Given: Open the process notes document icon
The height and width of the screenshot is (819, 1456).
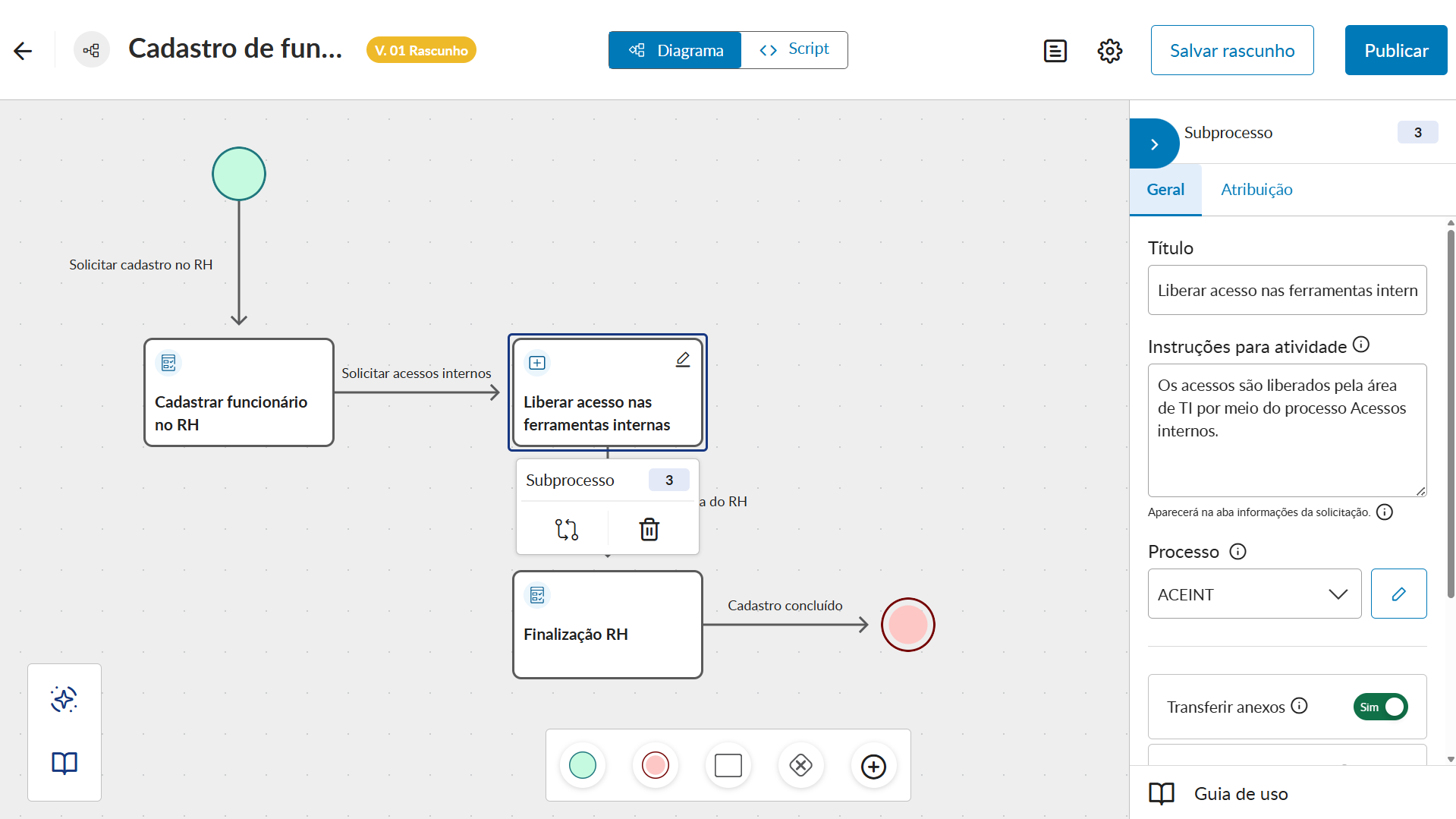Looking at the screenshot, I should point(1055,51).
